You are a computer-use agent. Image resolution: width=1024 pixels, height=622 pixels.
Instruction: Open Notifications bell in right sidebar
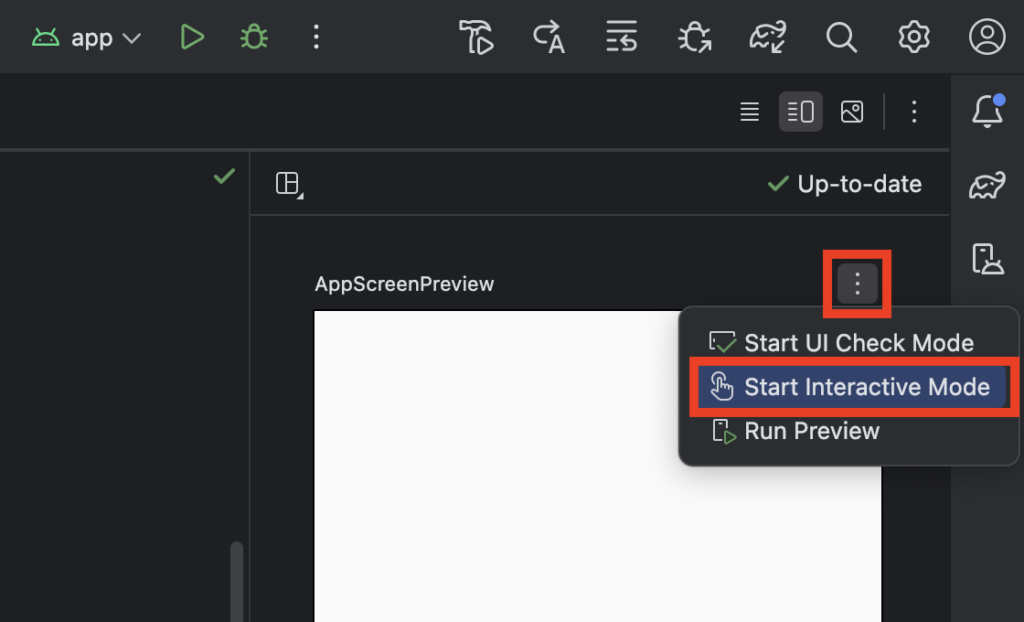987,112
